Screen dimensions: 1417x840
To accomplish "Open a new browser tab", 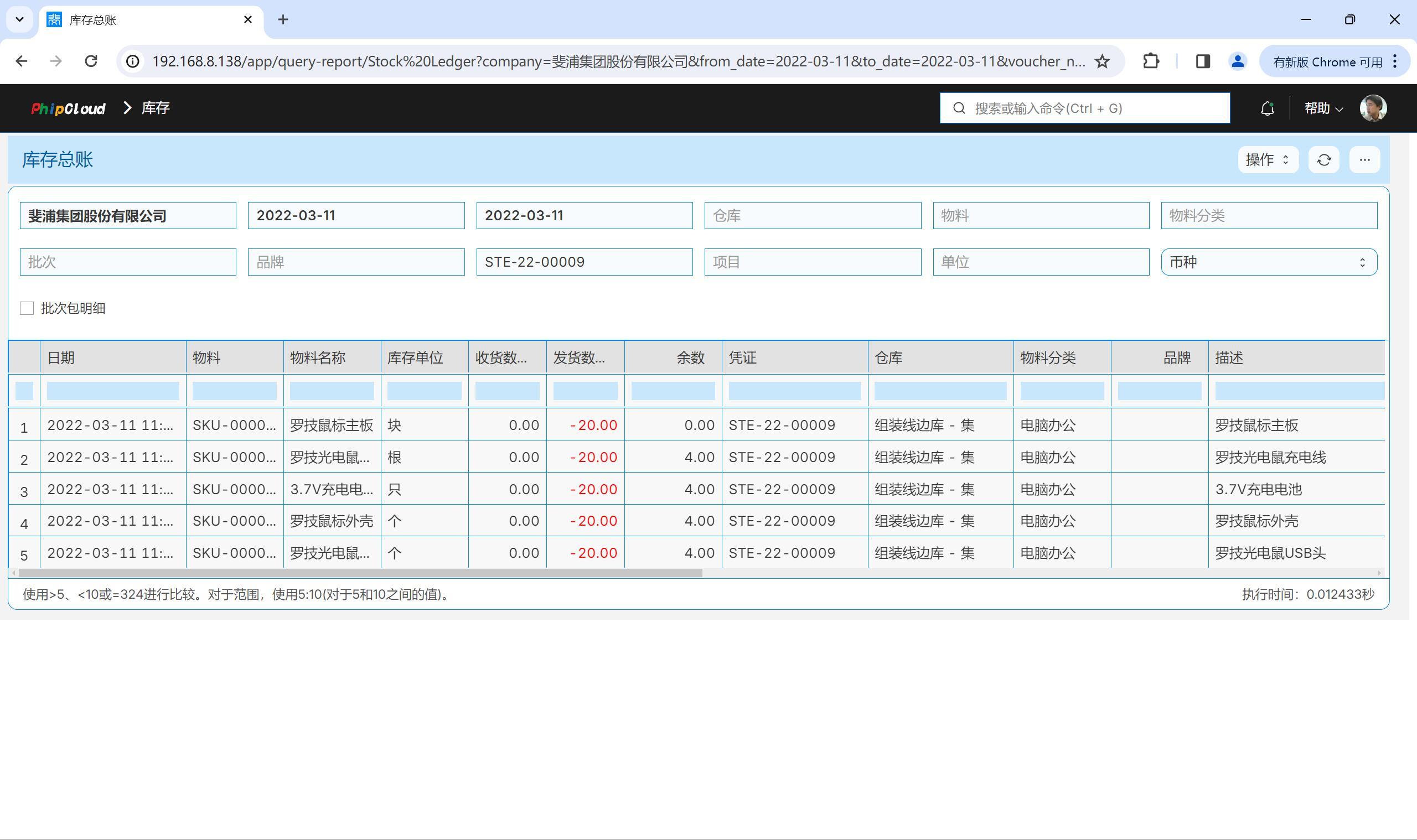I will [283, 20].
